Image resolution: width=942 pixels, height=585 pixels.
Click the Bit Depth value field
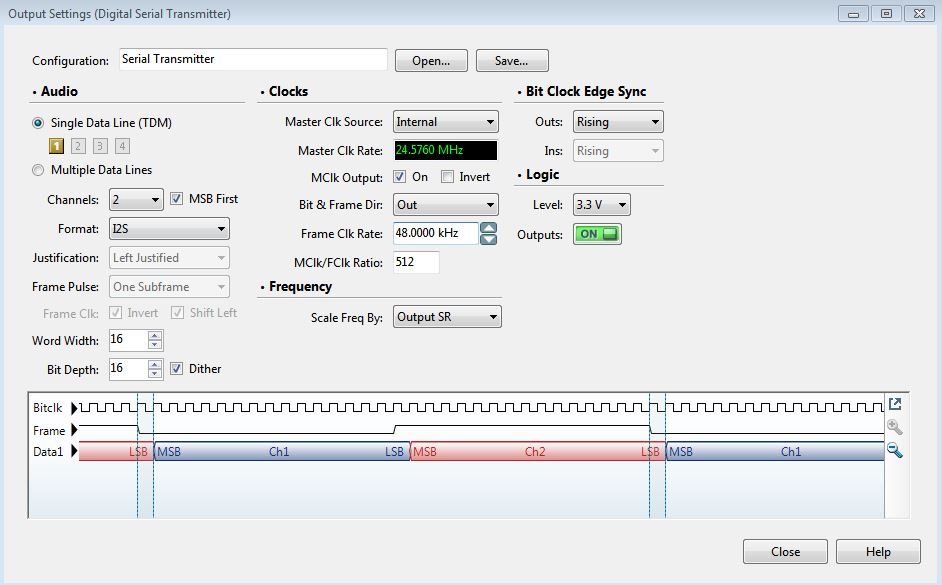[128, 368]
